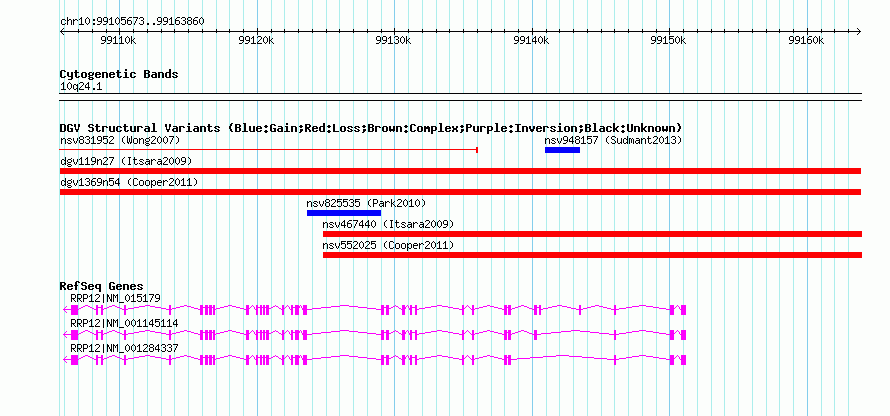Select the red dgv1369n54 loss bar
The image size is (890, 416).
[460, 192]
